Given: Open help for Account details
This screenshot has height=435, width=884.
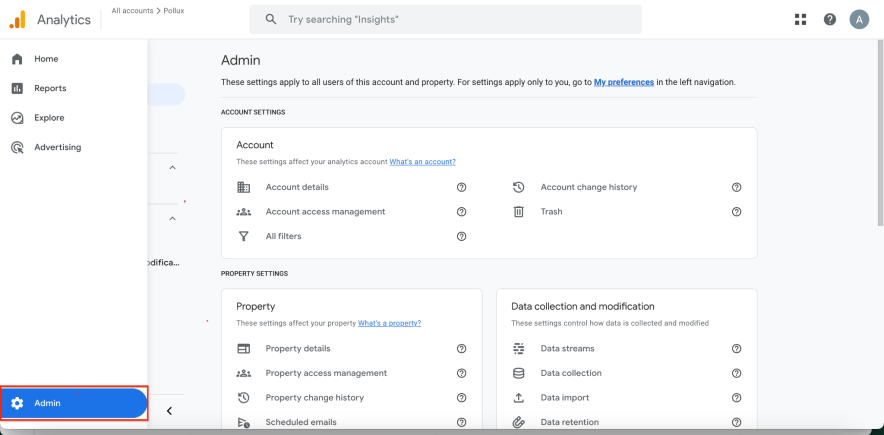Looking at the screenshot, I should coord(461,187).
